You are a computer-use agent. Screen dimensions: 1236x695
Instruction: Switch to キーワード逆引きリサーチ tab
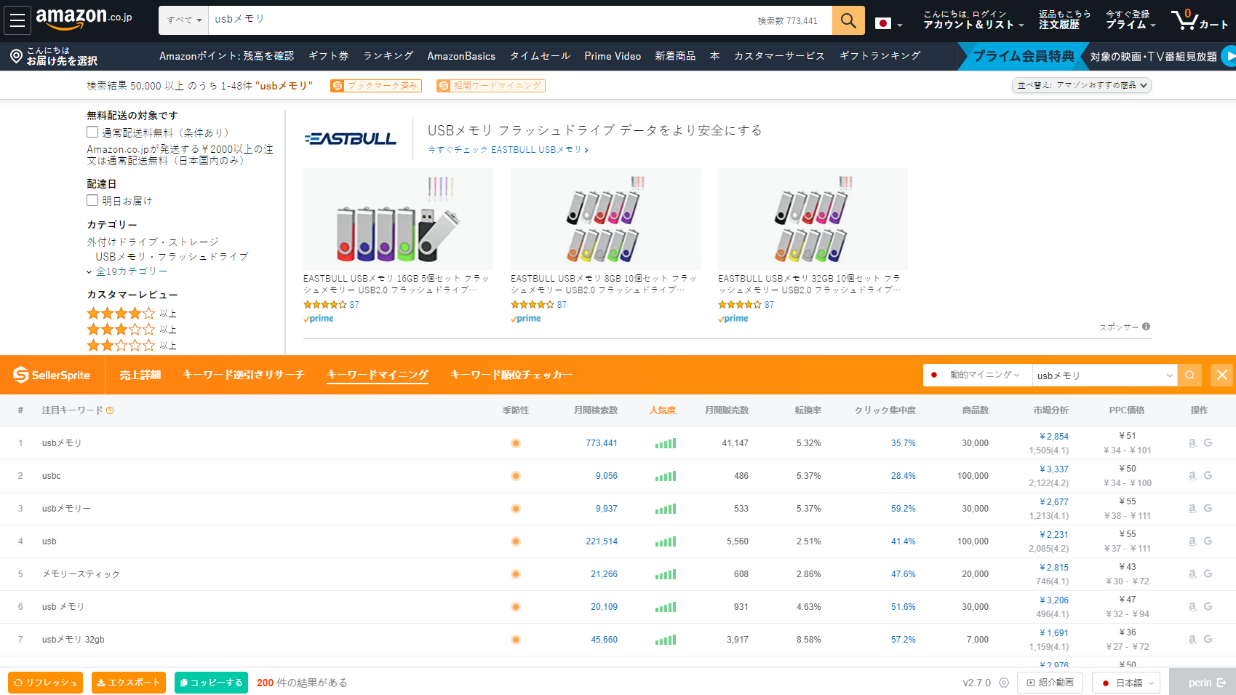[x=243, y=375]
